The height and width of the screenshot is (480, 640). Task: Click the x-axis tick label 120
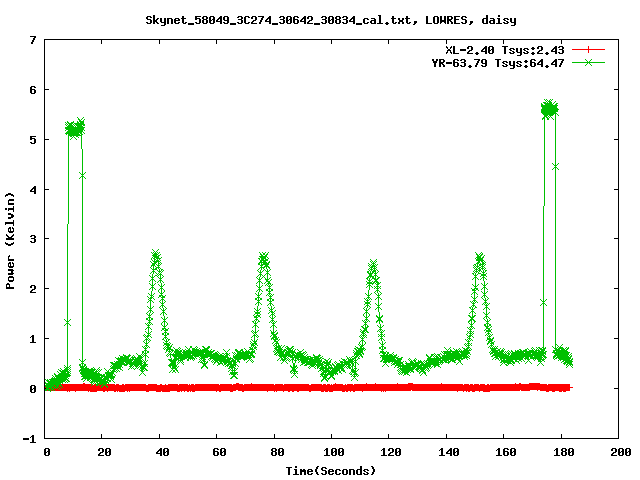(x=391, y=452)
